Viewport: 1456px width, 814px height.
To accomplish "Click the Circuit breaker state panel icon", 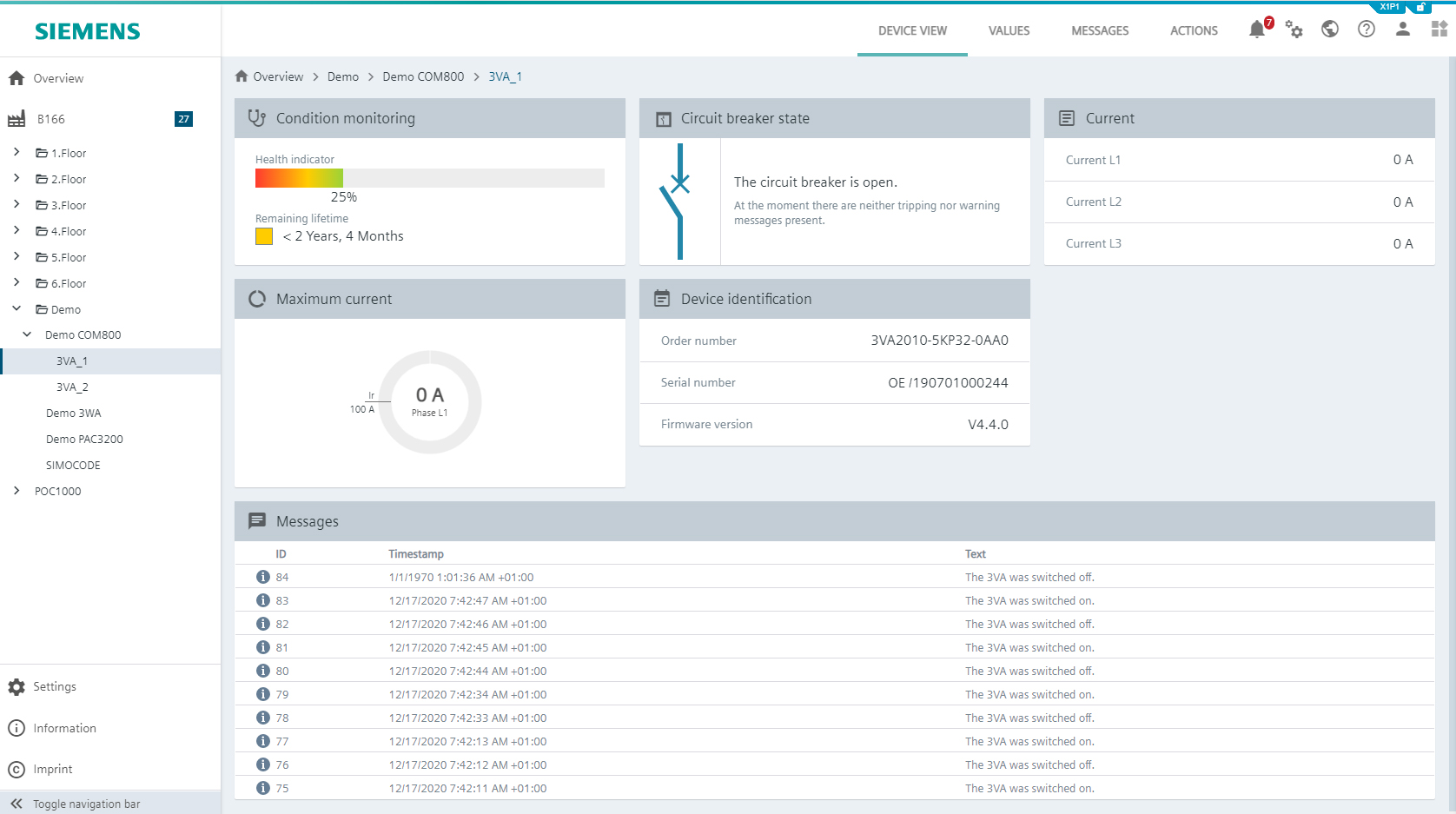I will (664, 119).
